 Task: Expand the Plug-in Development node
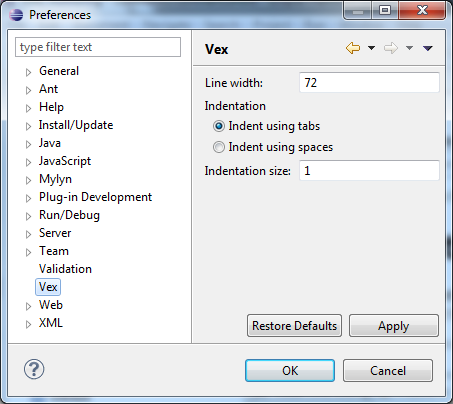29,198
